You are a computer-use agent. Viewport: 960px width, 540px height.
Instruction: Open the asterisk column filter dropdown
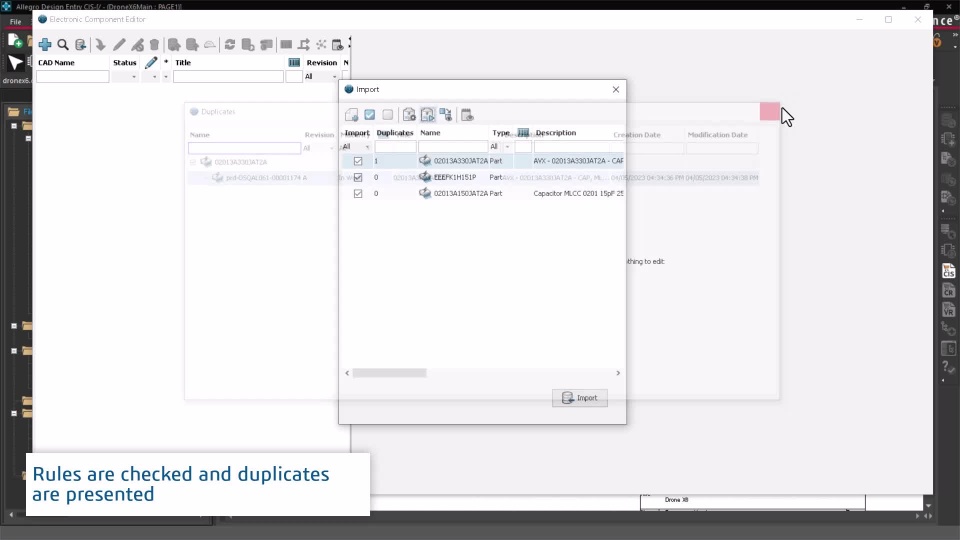pyautogui.click(x=165, y=77)
